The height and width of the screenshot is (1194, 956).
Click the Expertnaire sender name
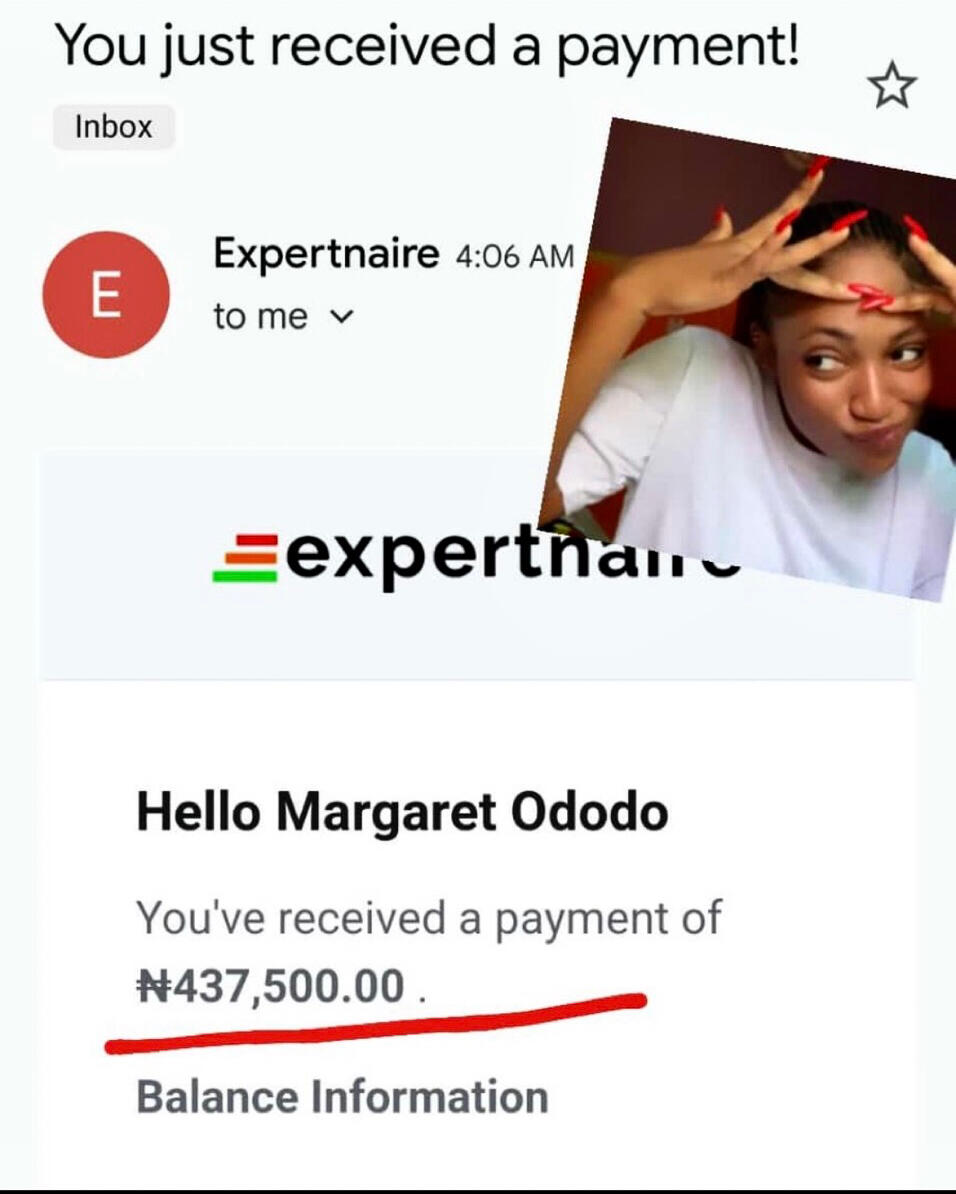point(325,255)
